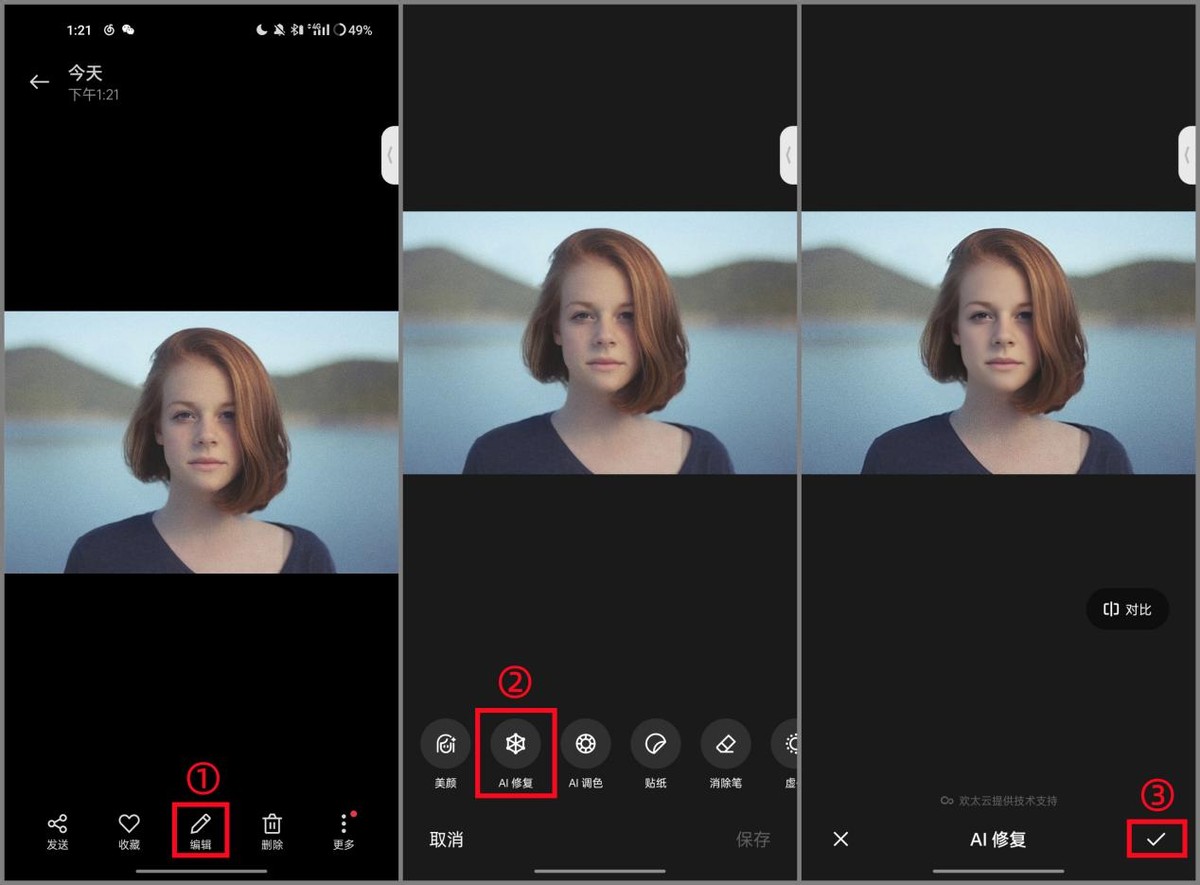Delete the photo with 删除 trash icon
This screenshot has height=885, width=1200.
click(272, 830)
